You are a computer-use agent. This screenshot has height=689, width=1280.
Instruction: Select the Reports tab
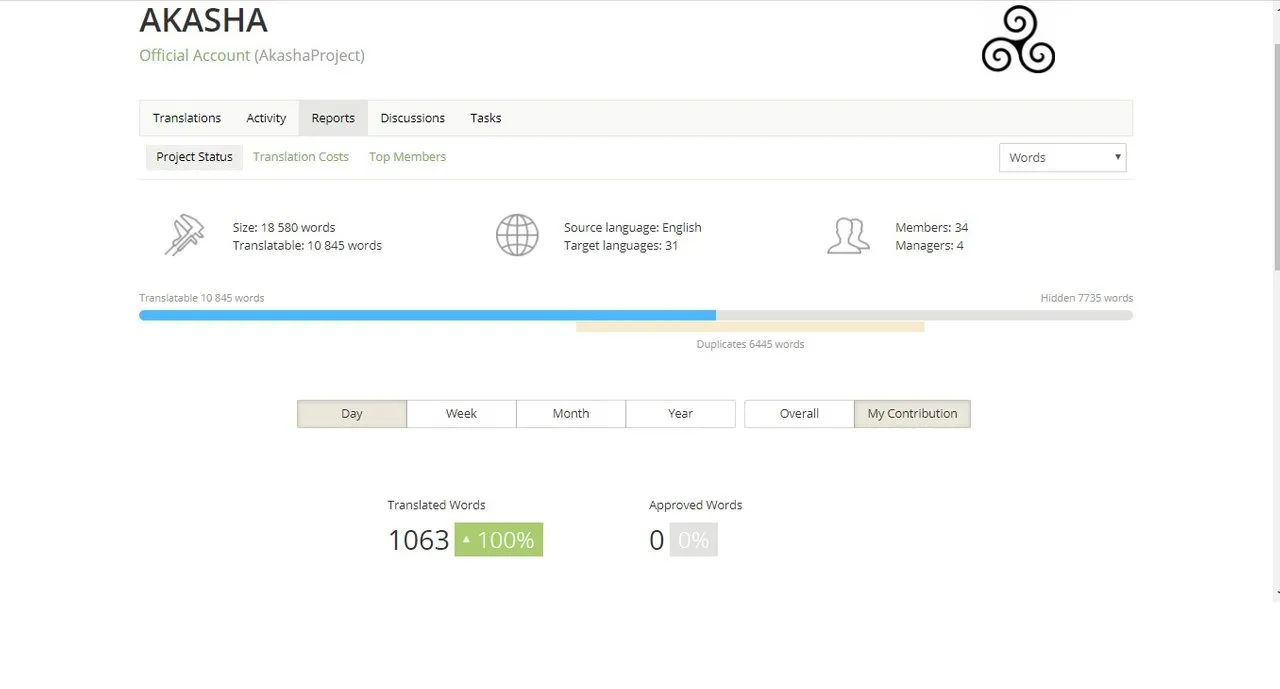pos(333,118)
